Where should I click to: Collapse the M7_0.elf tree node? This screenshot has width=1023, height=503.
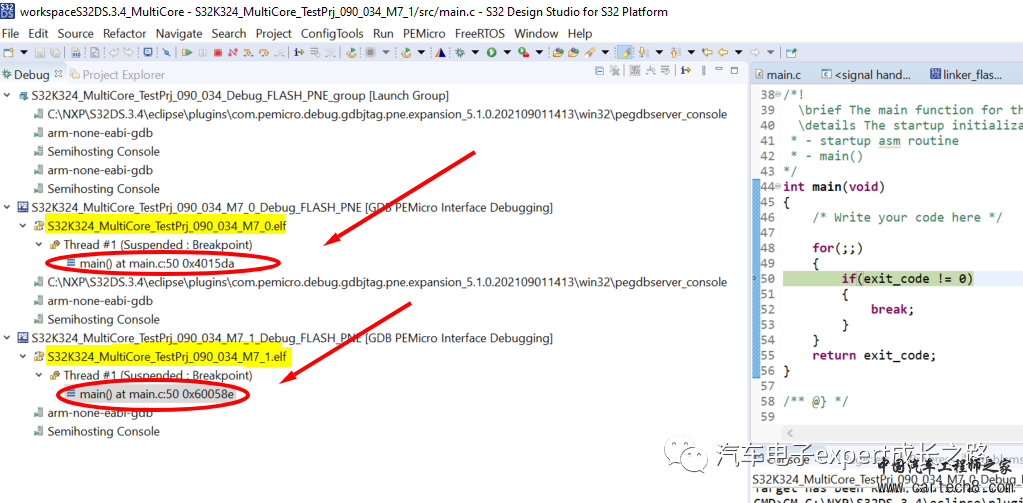coord(22,226)
